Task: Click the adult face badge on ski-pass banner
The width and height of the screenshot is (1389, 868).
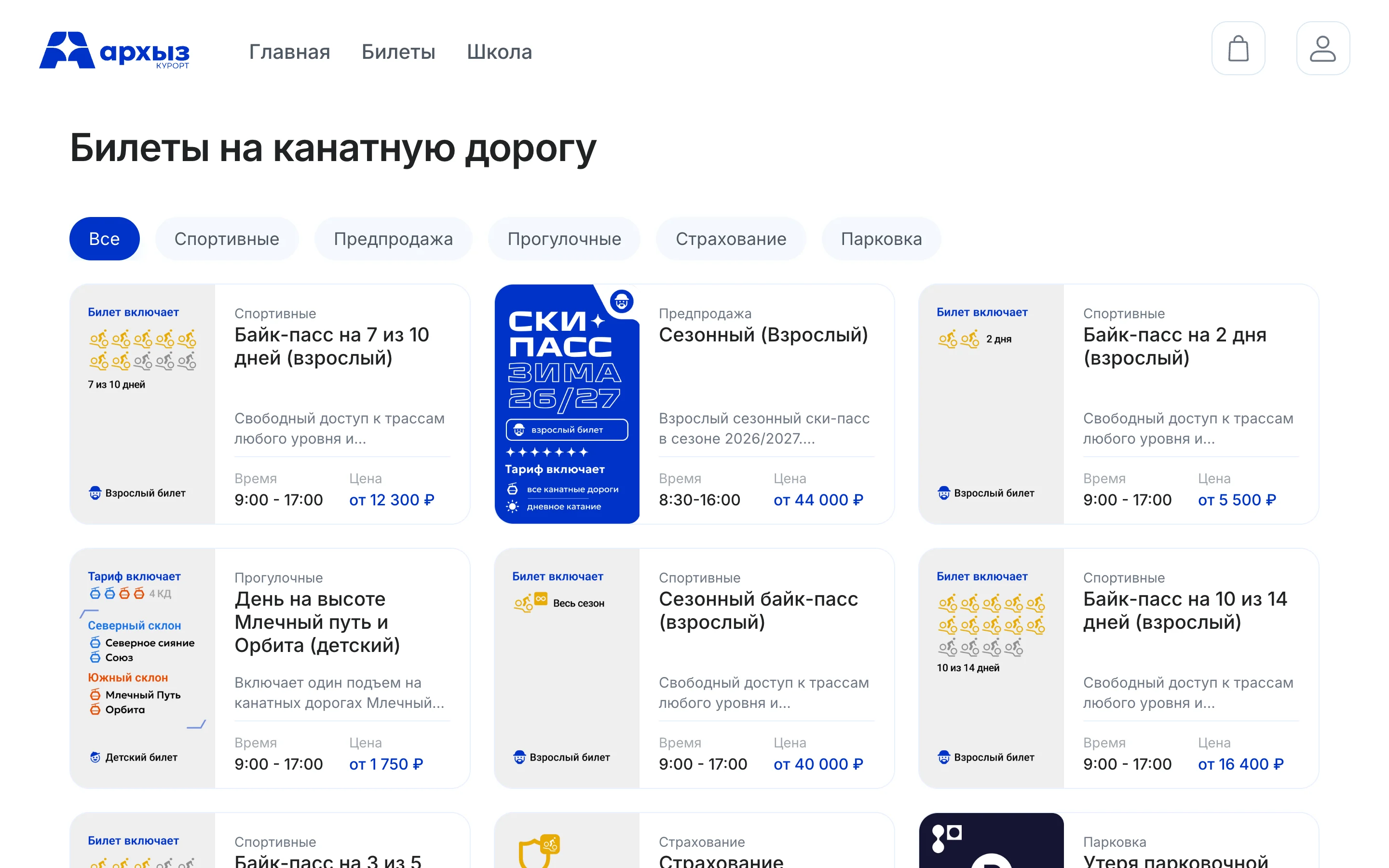Action: pos(622,301)
